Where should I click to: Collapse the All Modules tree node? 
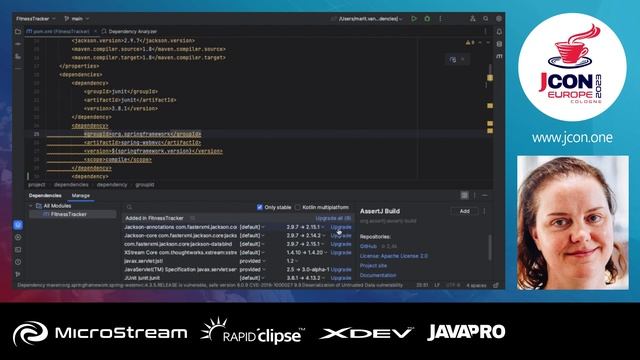31,206
